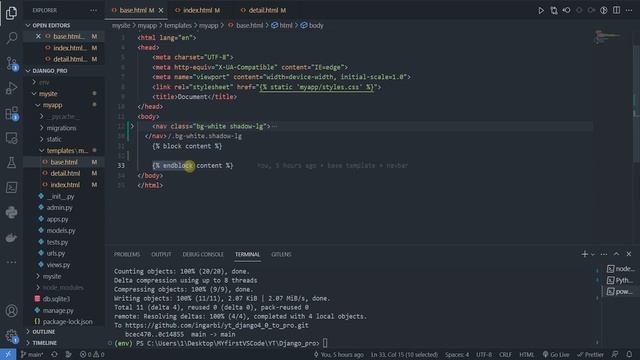Open the Run and Debug view
This screenshot has height=360, width=640.
11,88
